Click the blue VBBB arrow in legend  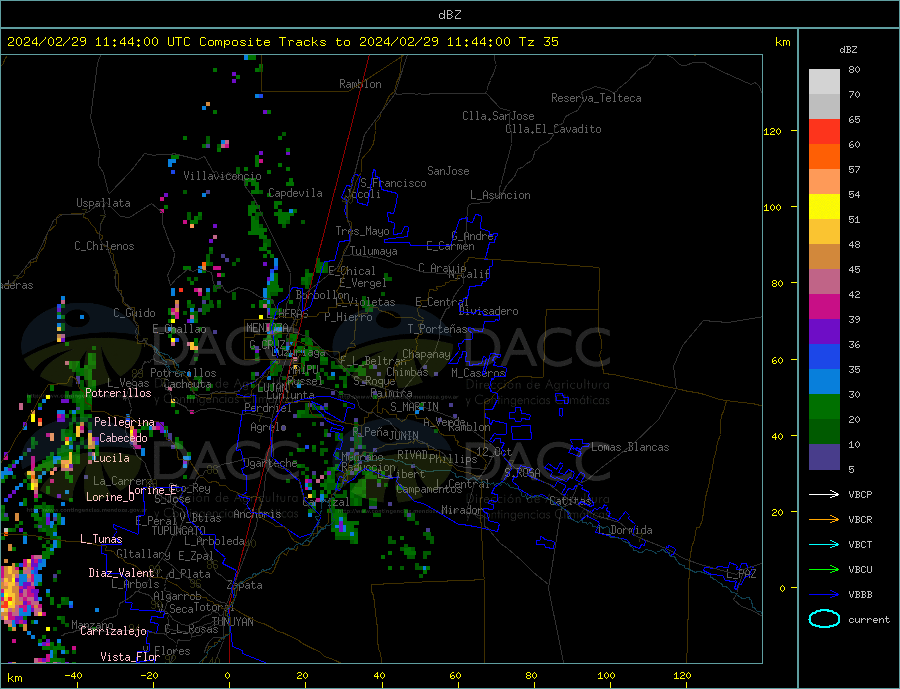pos(824,595)
